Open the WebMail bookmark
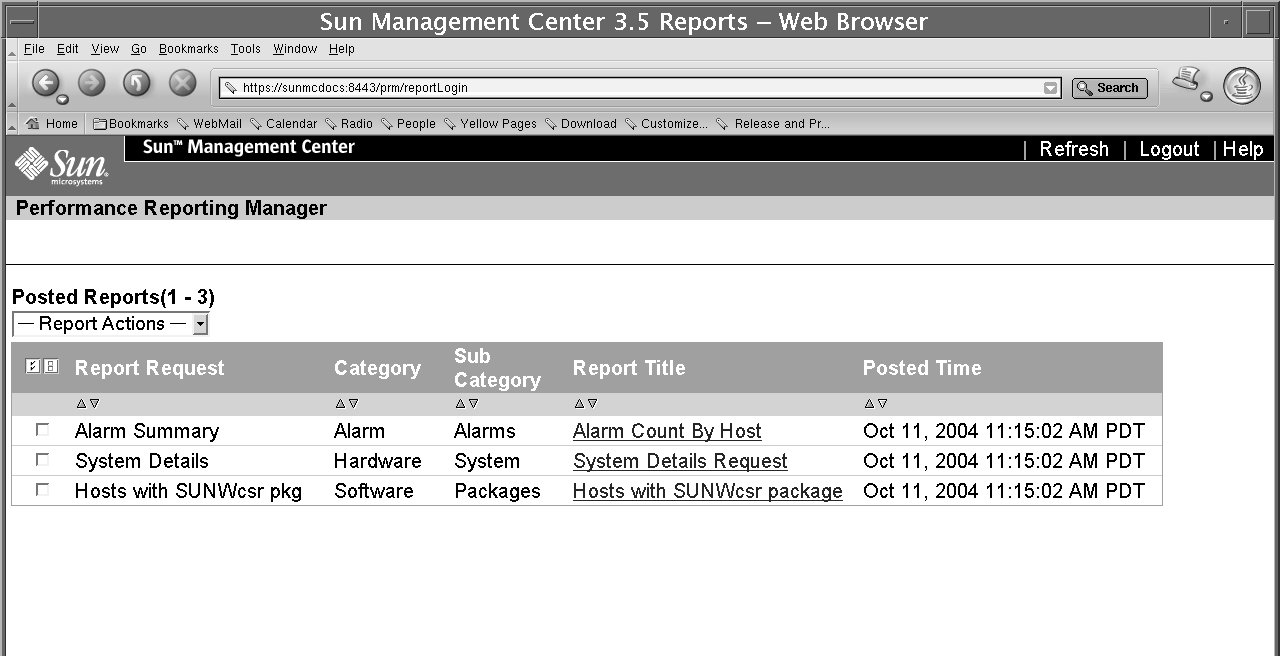This screenshot has height=656, width=1280. pyautogui.click(x=209, y=124)
